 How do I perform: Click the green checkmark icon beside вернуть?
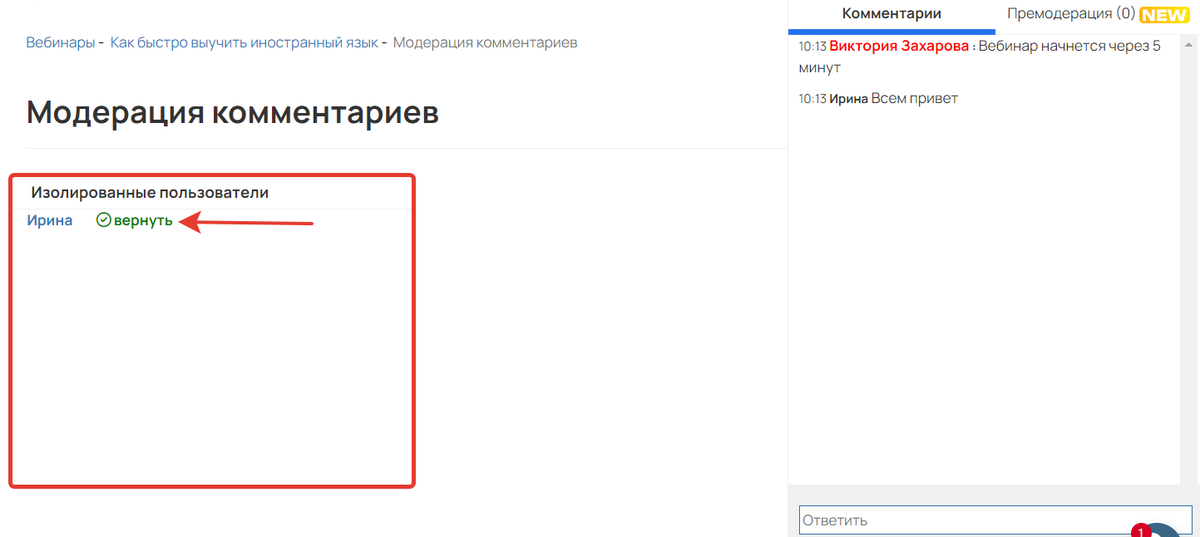pos(103,220)
